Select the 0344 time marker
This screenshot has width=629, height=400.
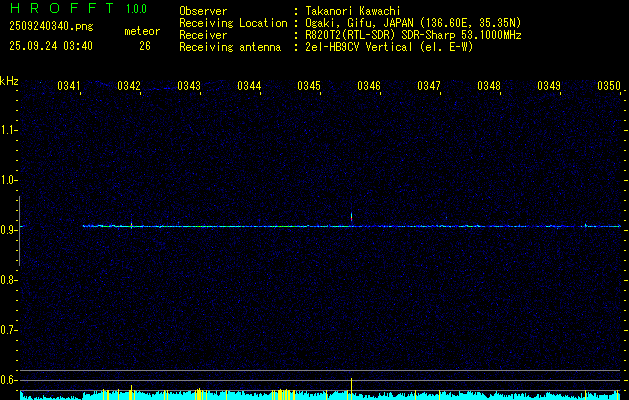(x=249, y=86)
